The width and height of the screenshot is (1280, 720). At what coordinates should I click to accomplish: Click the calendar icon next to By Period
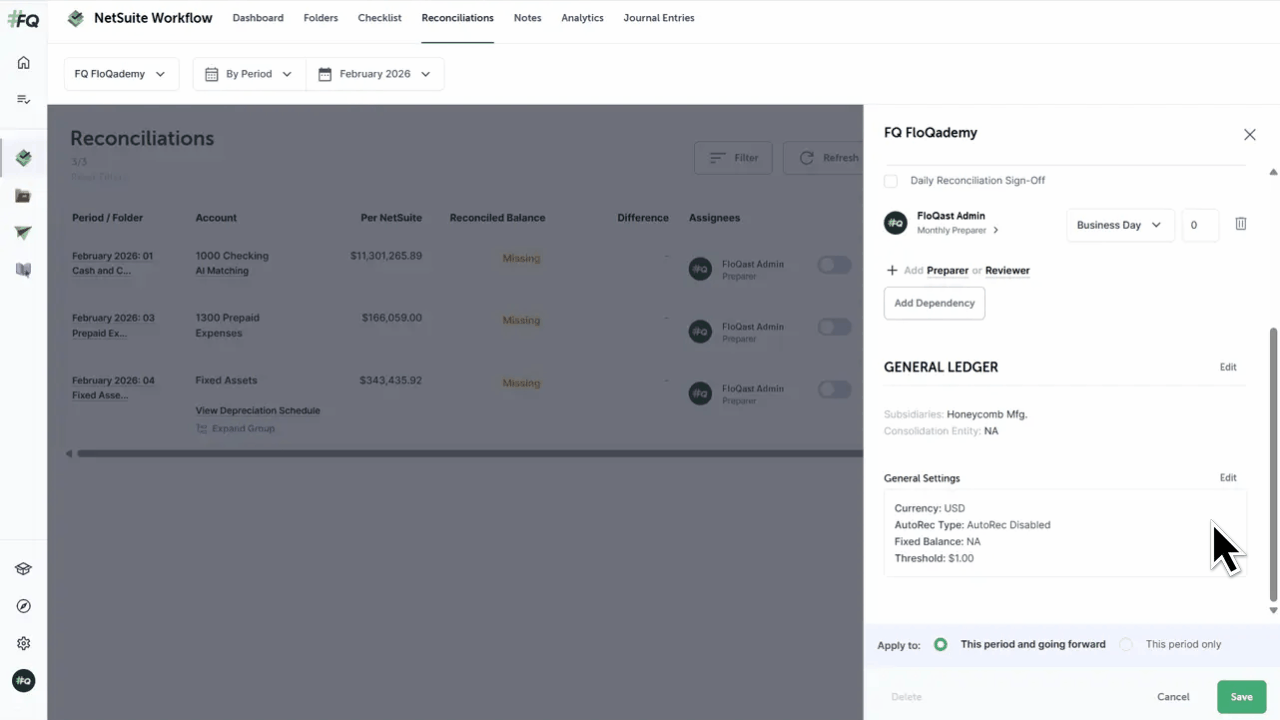click(211, 74)
